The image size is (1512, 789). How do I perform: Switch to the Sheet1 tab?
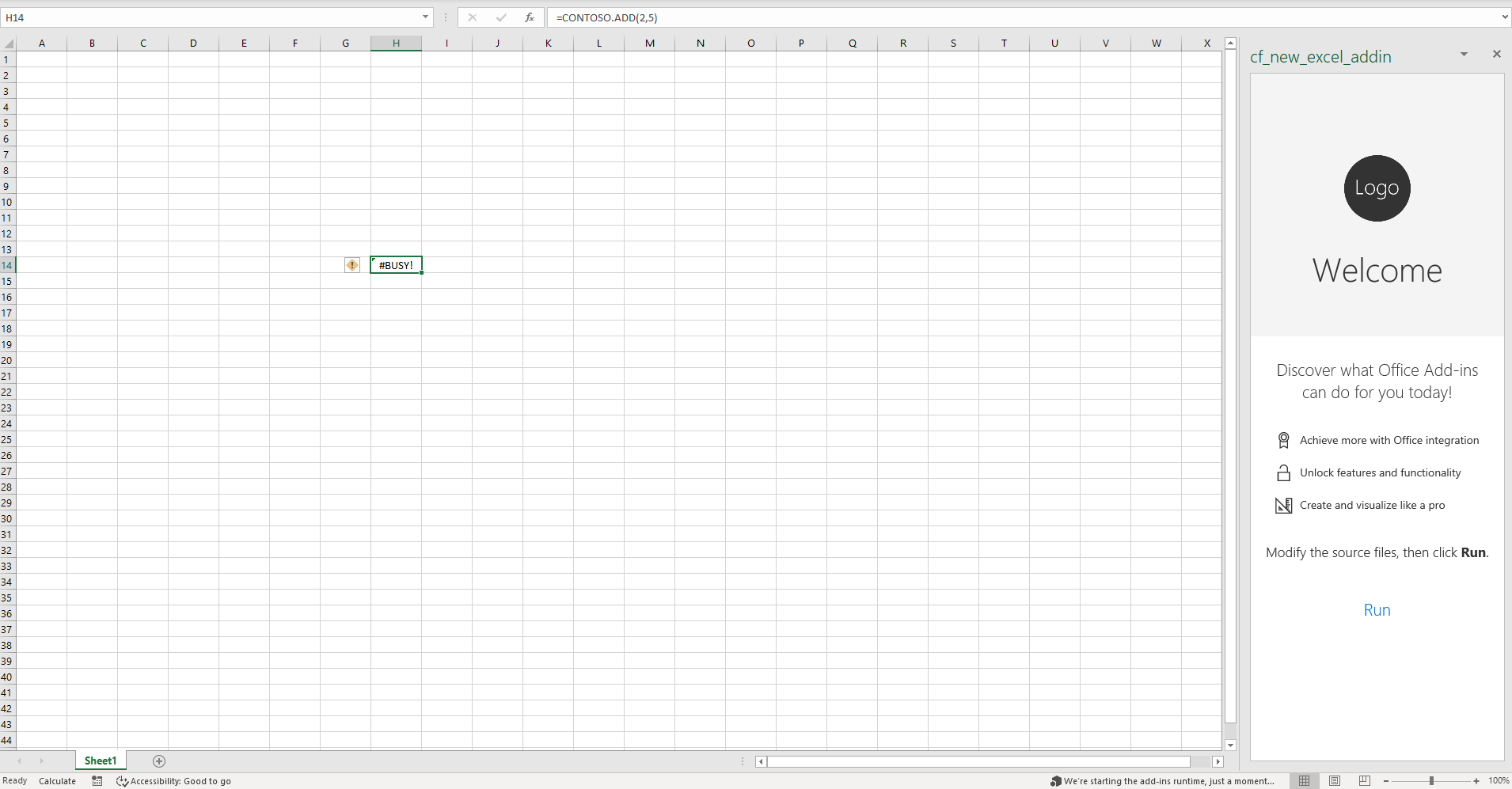[100, 761]
